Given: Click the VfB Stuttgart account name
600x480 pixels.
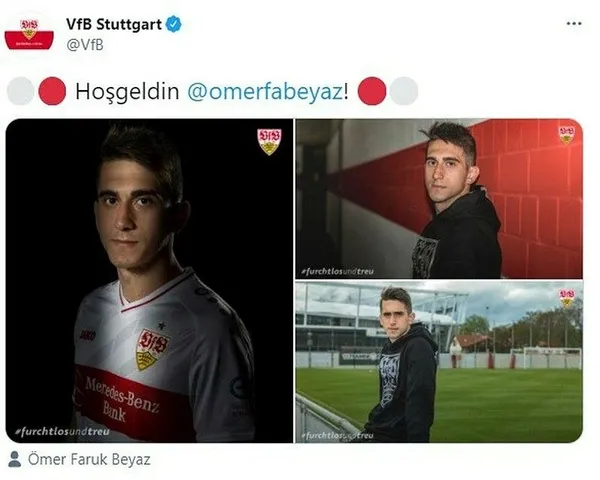Looking at the screenshot, I should pos(114,24).
